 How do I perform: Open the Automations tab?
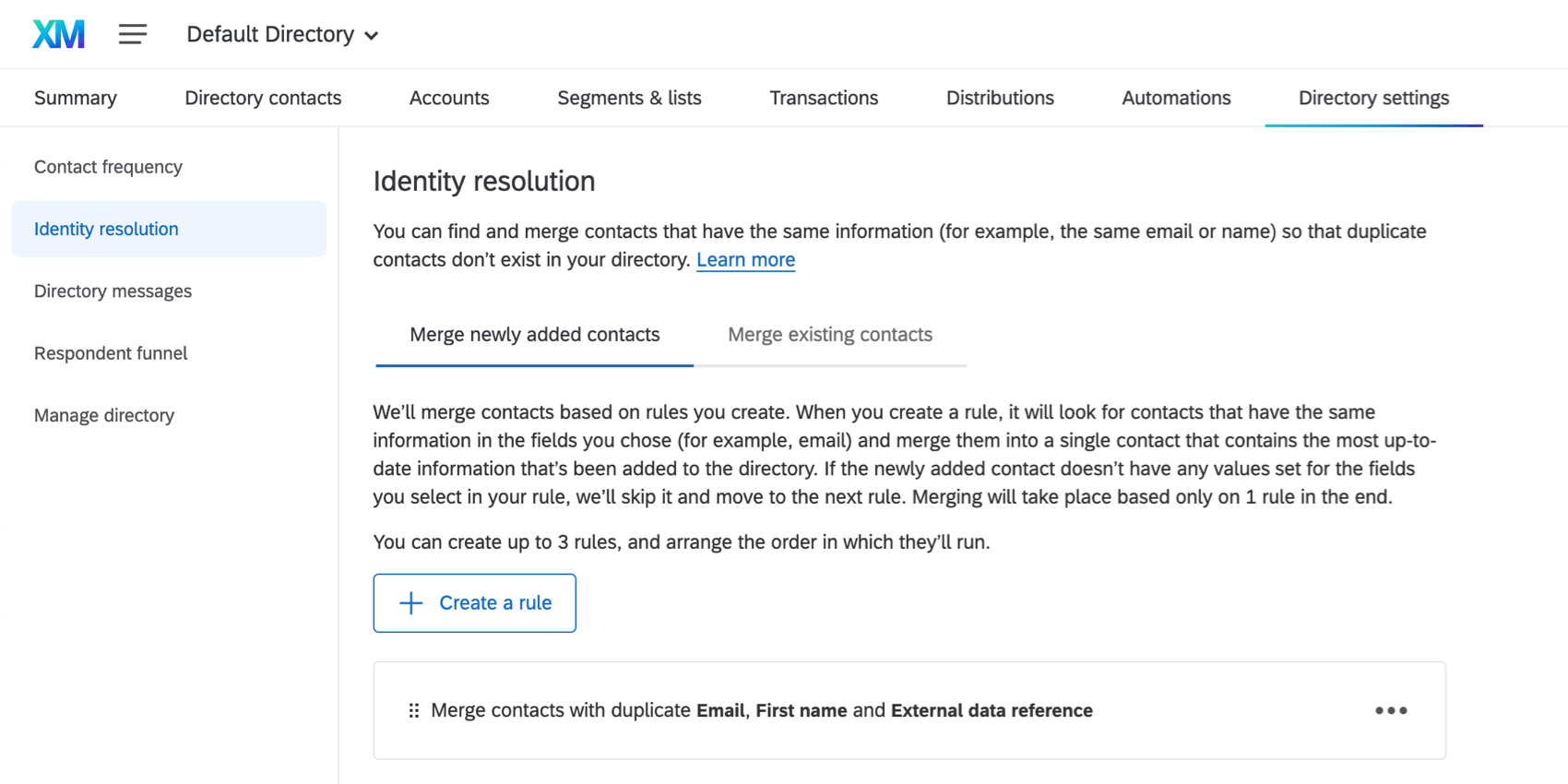(1176, 98)
